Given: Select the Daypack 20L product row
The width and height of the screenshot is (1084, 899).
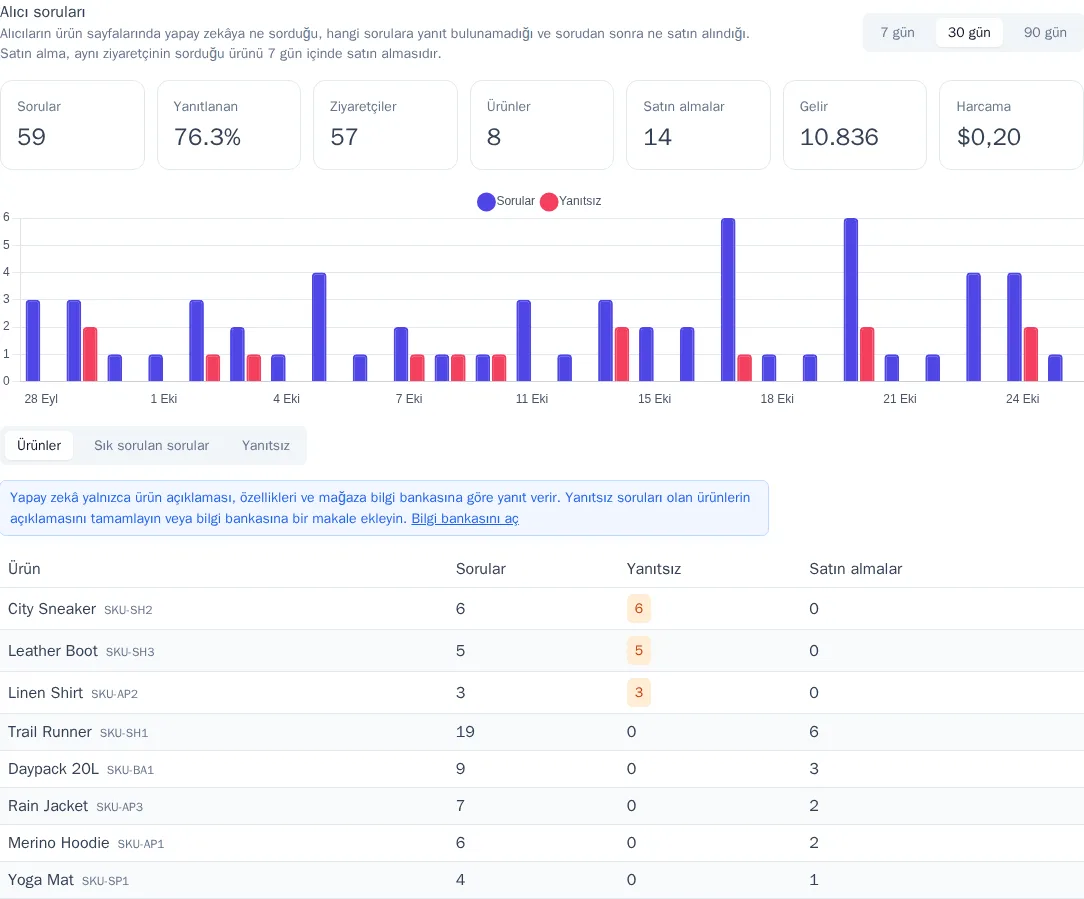Looking at the screenshot, I should pyautogui.click(x=542, y=769).
